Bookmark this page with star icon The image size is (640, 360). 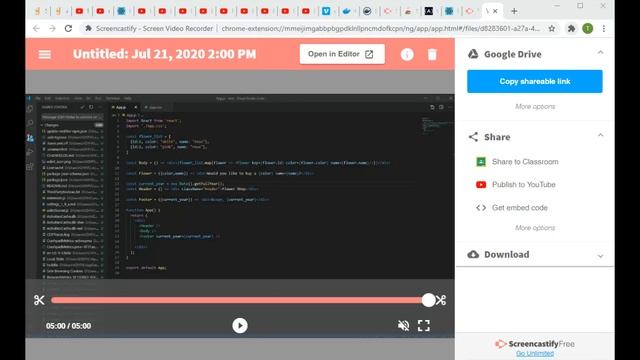coord(552,29)
